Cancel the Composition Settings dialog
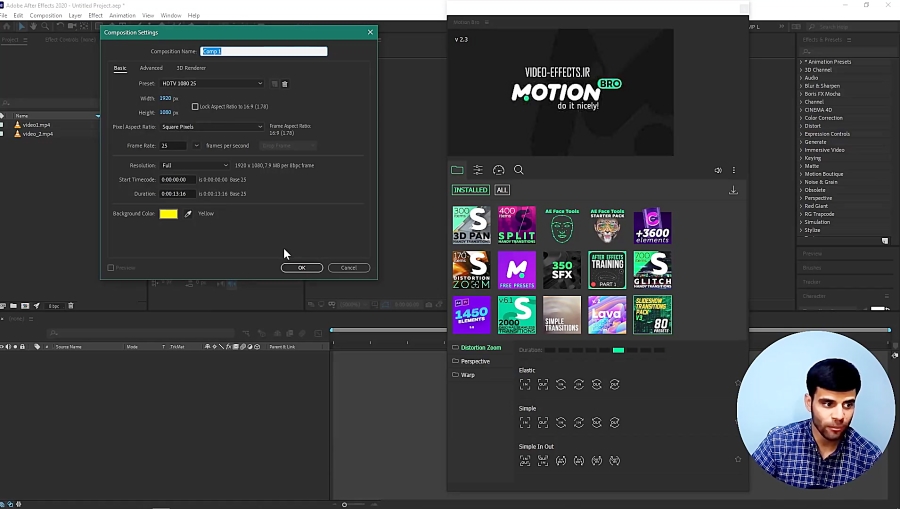Viewport: 900px width, 509px height. click(x=349, y=268)
